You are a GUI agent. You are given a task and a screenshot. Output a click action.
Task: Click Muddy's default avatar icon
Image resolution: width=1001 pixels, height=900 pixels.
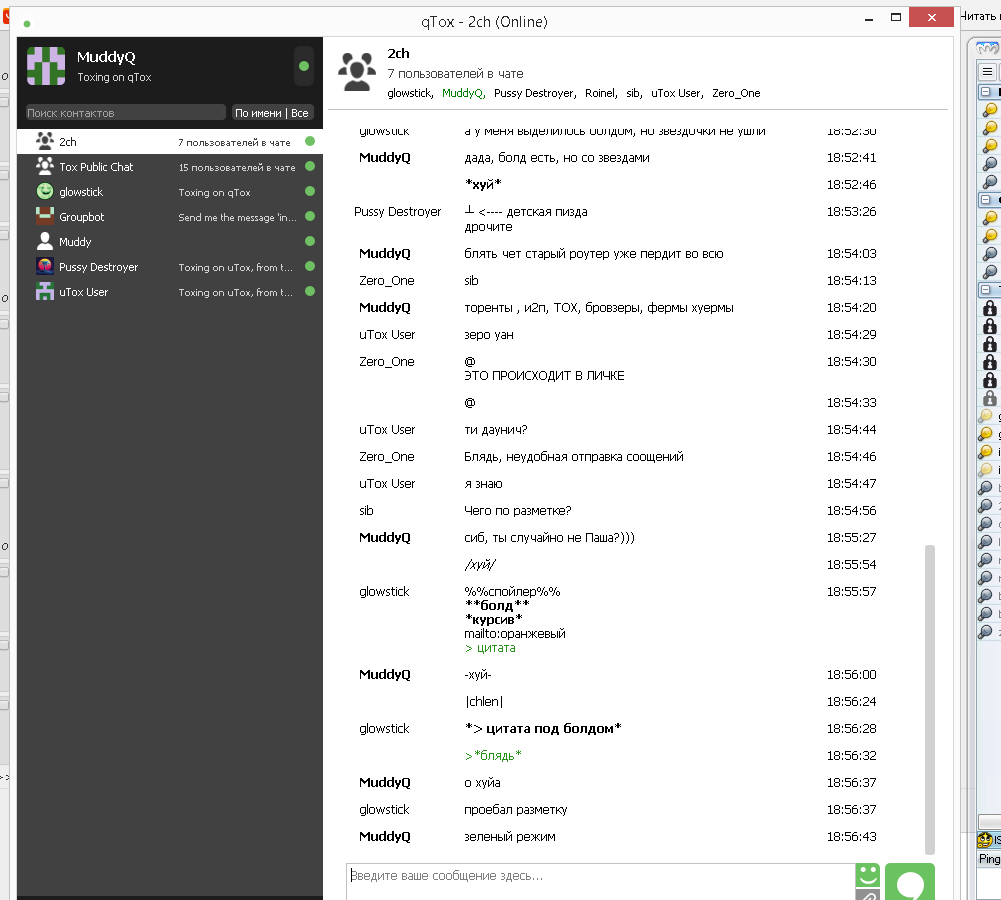pyautogui.click(x=45, y=241)
